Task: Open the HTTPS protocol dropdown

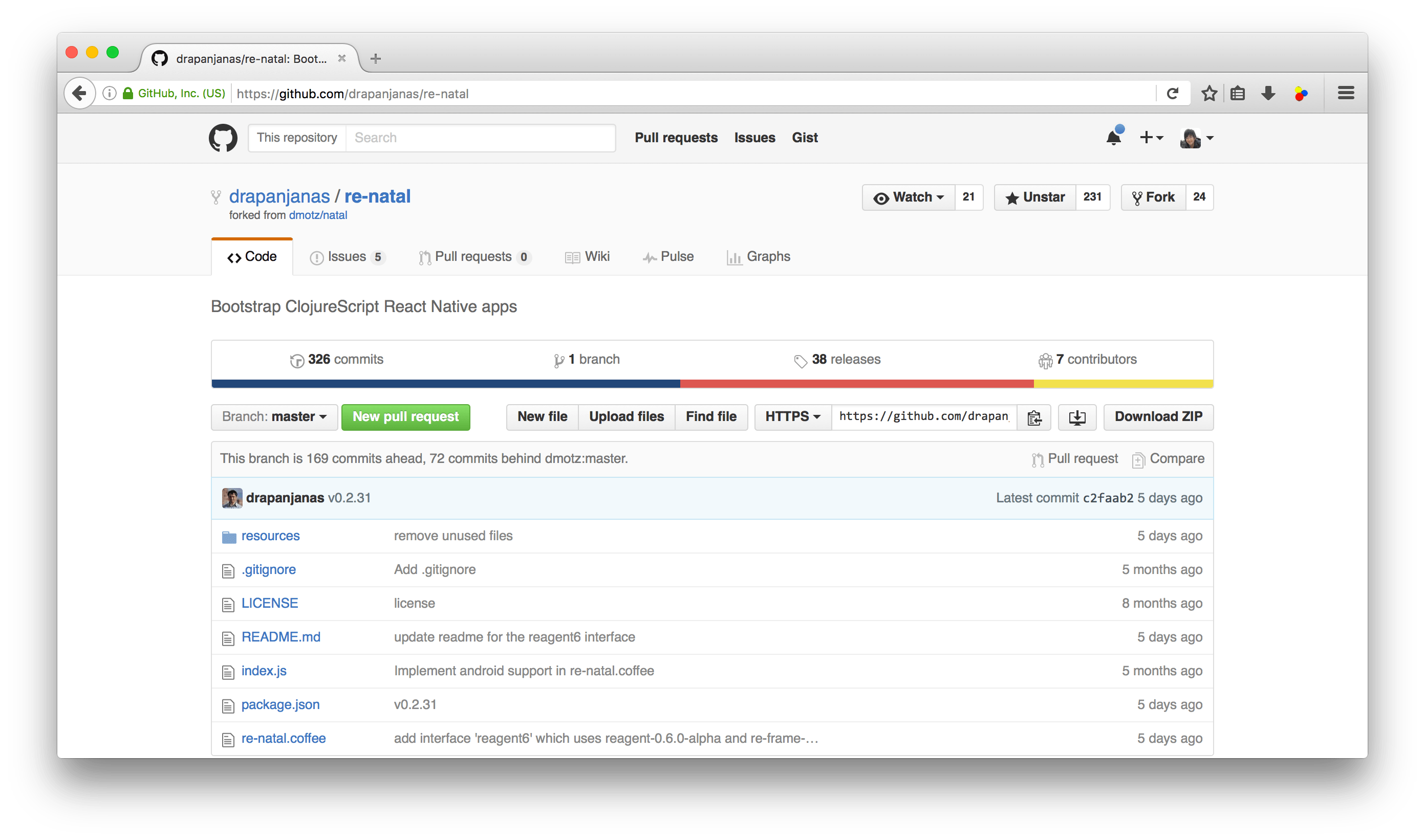Action: coord(793,417)
